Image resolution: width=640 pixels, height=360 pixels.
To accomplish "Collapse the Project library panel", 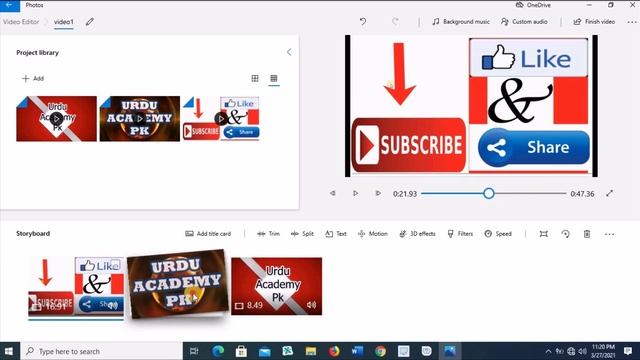I will [x=289, y=52].
